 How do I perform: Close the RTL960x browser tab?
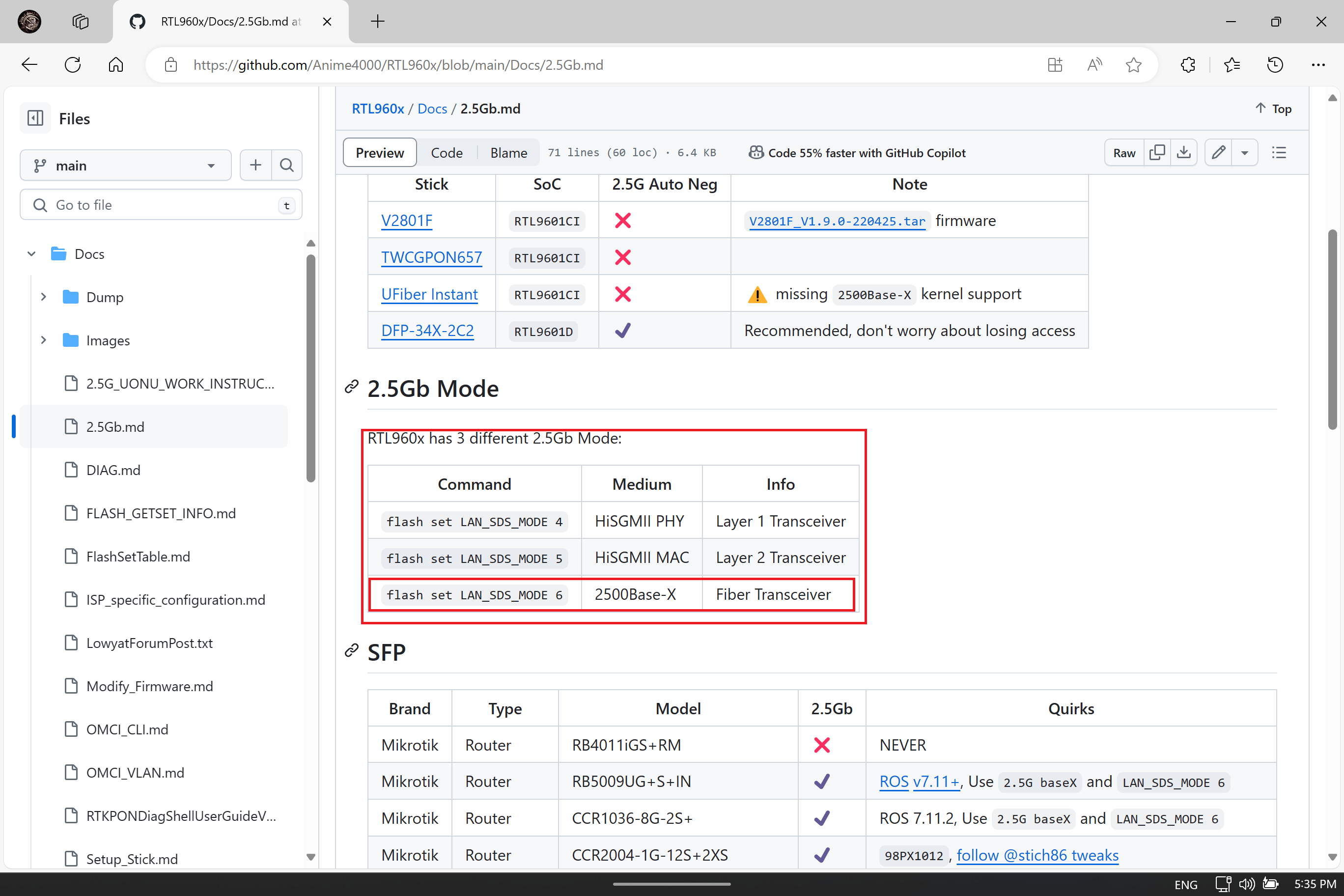coord(327,22)
